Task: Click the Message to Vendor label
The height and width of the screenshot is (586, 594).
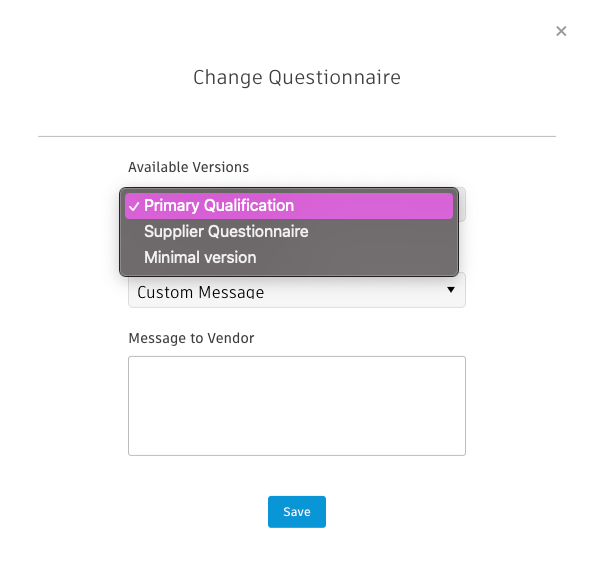Action: [191, 338]
